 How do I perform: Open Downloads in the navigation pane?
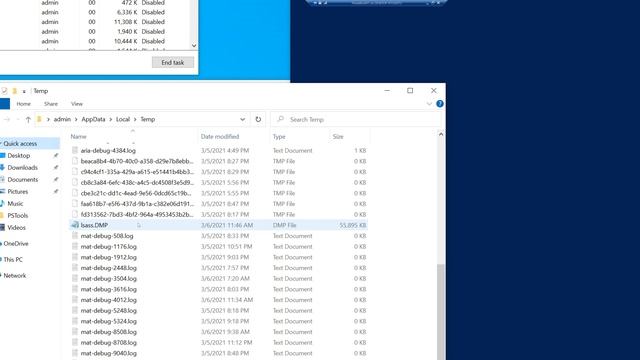coord(22,167)
